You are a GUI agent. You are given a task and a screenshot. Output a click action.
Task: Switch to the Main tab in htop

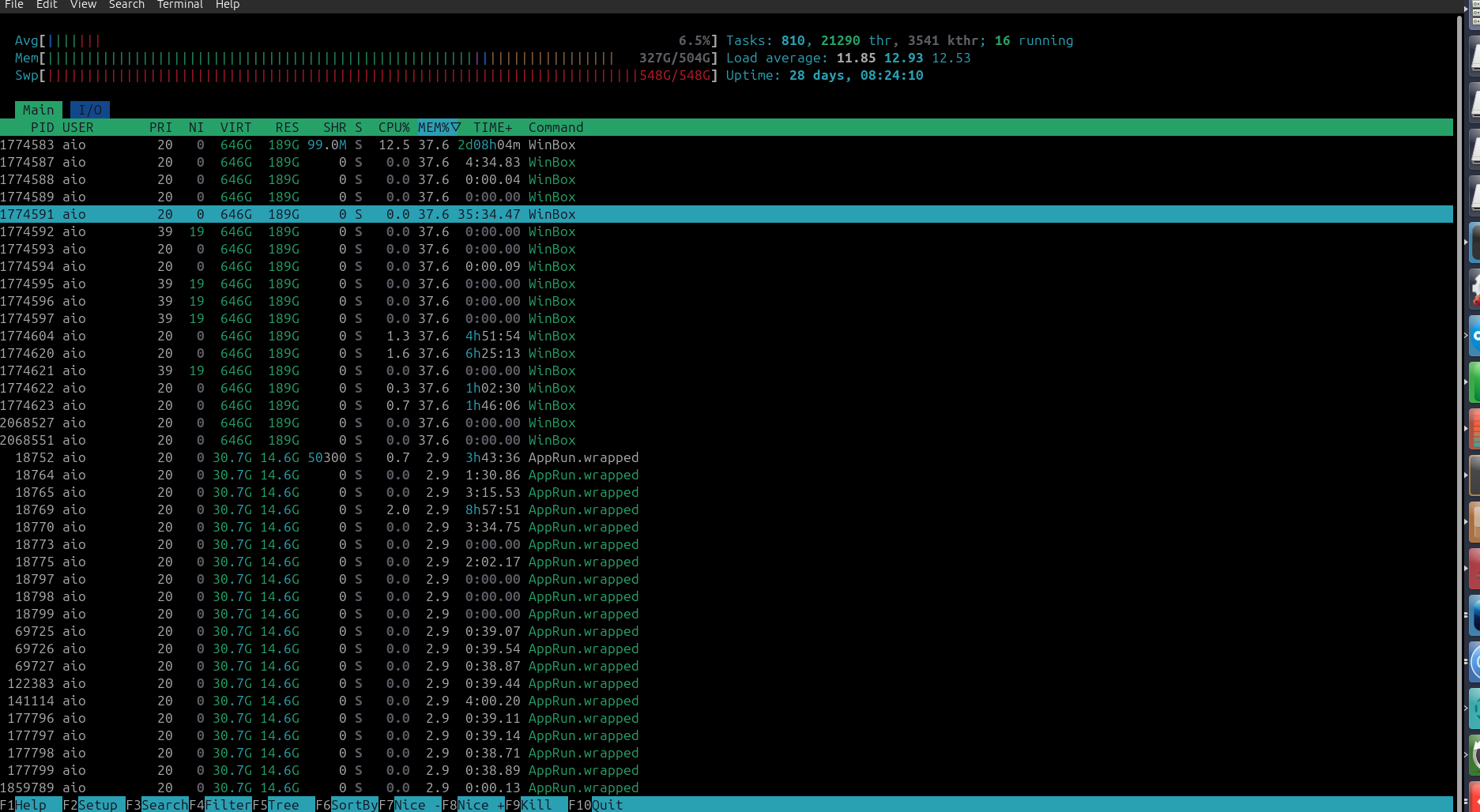pyautogui.click(x=39, y=110)
